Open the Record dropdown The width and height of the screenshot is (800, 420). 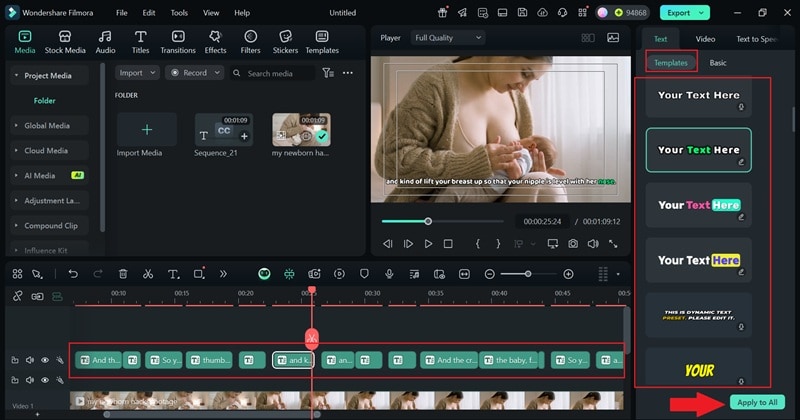click(x=195, y=73)
